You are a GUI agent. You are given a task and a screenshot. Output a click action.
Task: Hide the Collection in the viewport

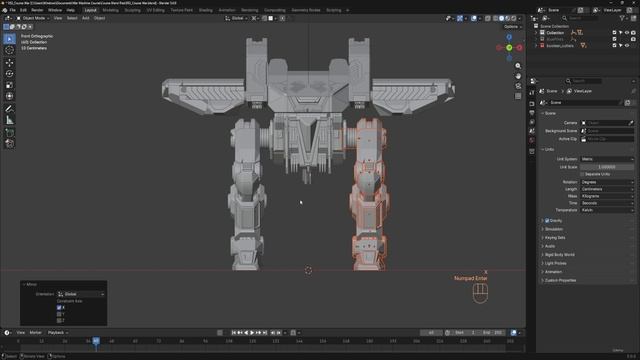627,33
